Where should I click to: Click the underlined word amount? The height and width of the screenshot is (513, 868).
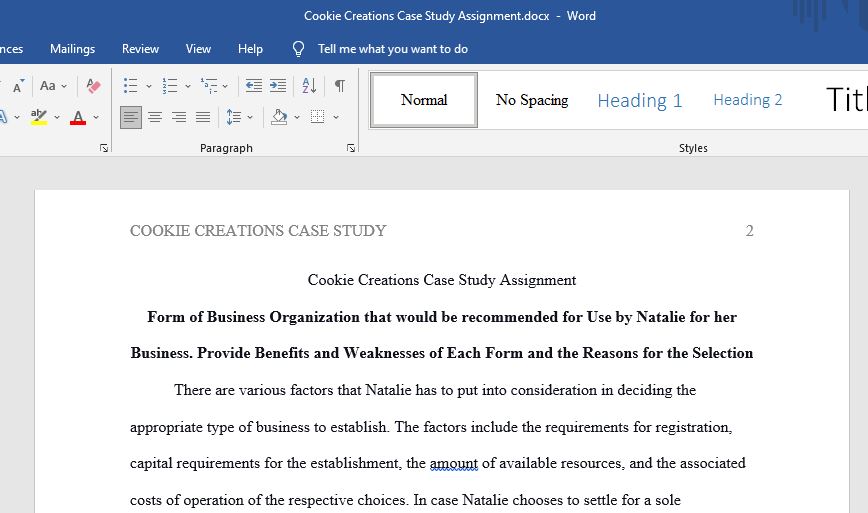click(x=454, y=463)
